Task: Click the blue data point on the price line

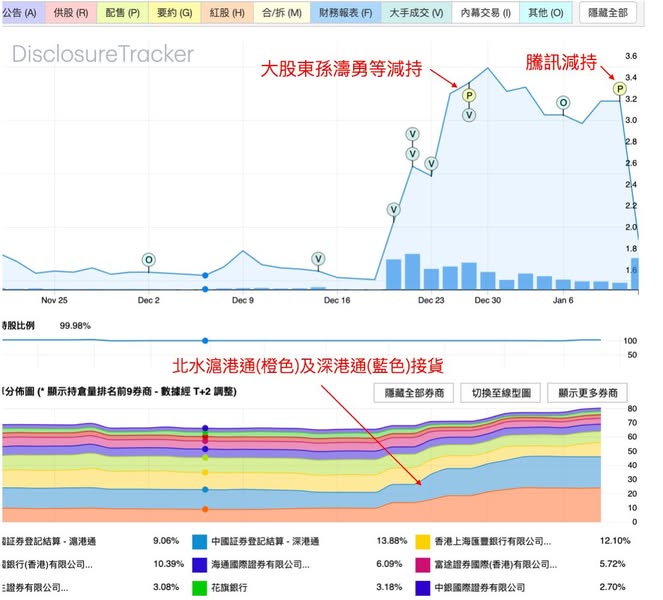Action: click(x=205, y=275)
